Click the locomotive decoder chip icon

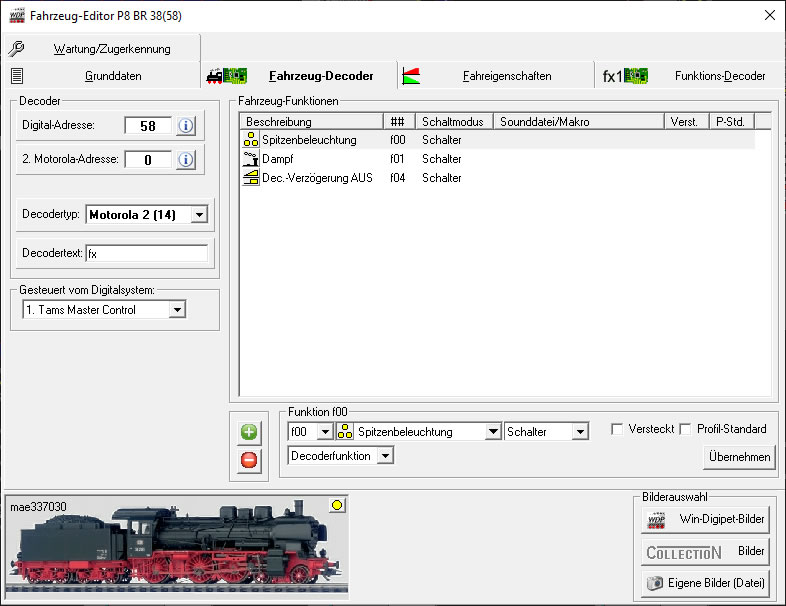(x=227, y=76)
